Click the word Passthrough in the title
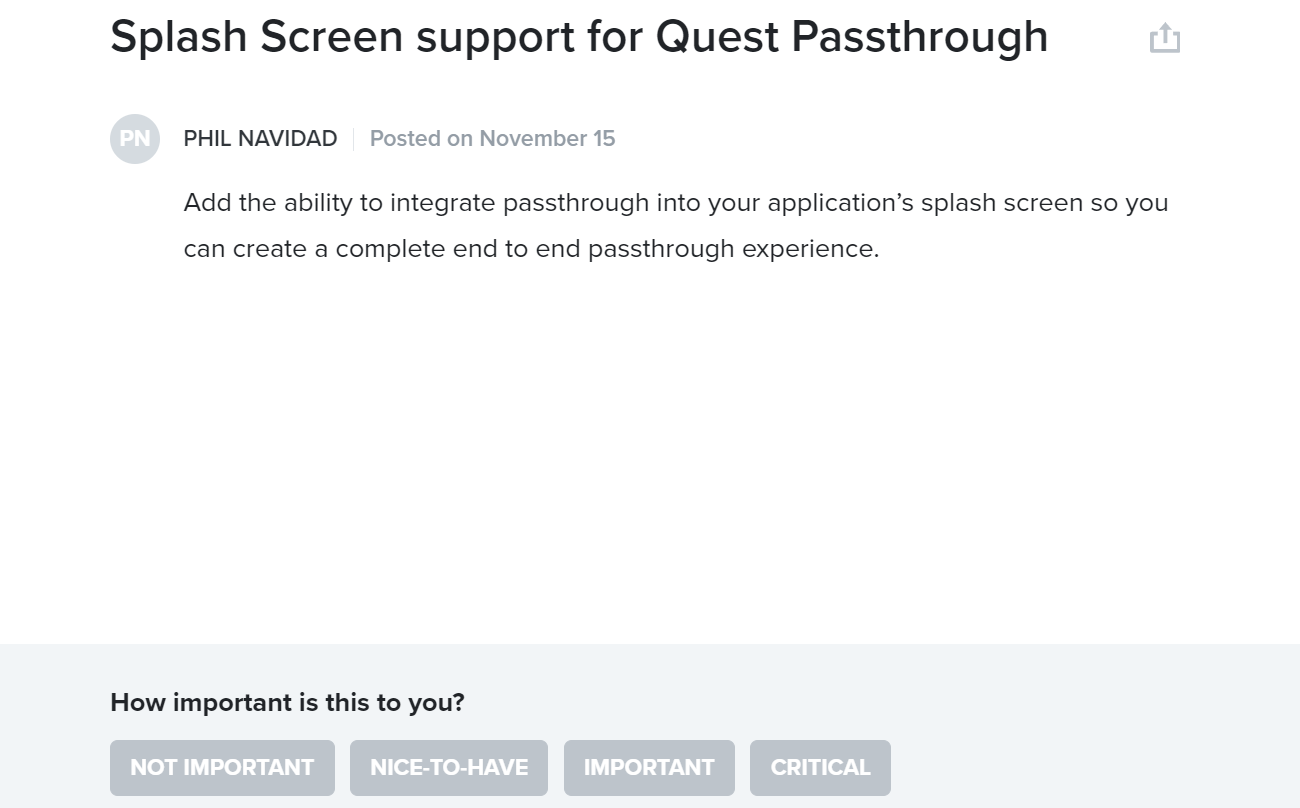The width and height of the screenshot is (1300, 808). (x=919, y=37)
